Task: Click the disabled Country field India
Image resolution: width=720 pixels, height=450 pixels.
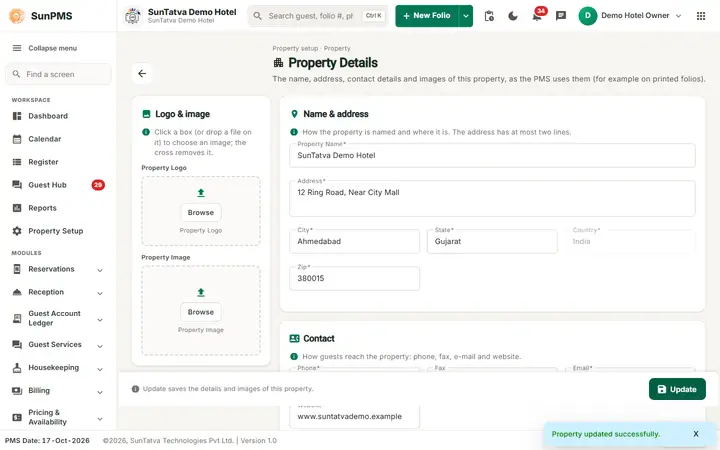Action: click(630, 241)
